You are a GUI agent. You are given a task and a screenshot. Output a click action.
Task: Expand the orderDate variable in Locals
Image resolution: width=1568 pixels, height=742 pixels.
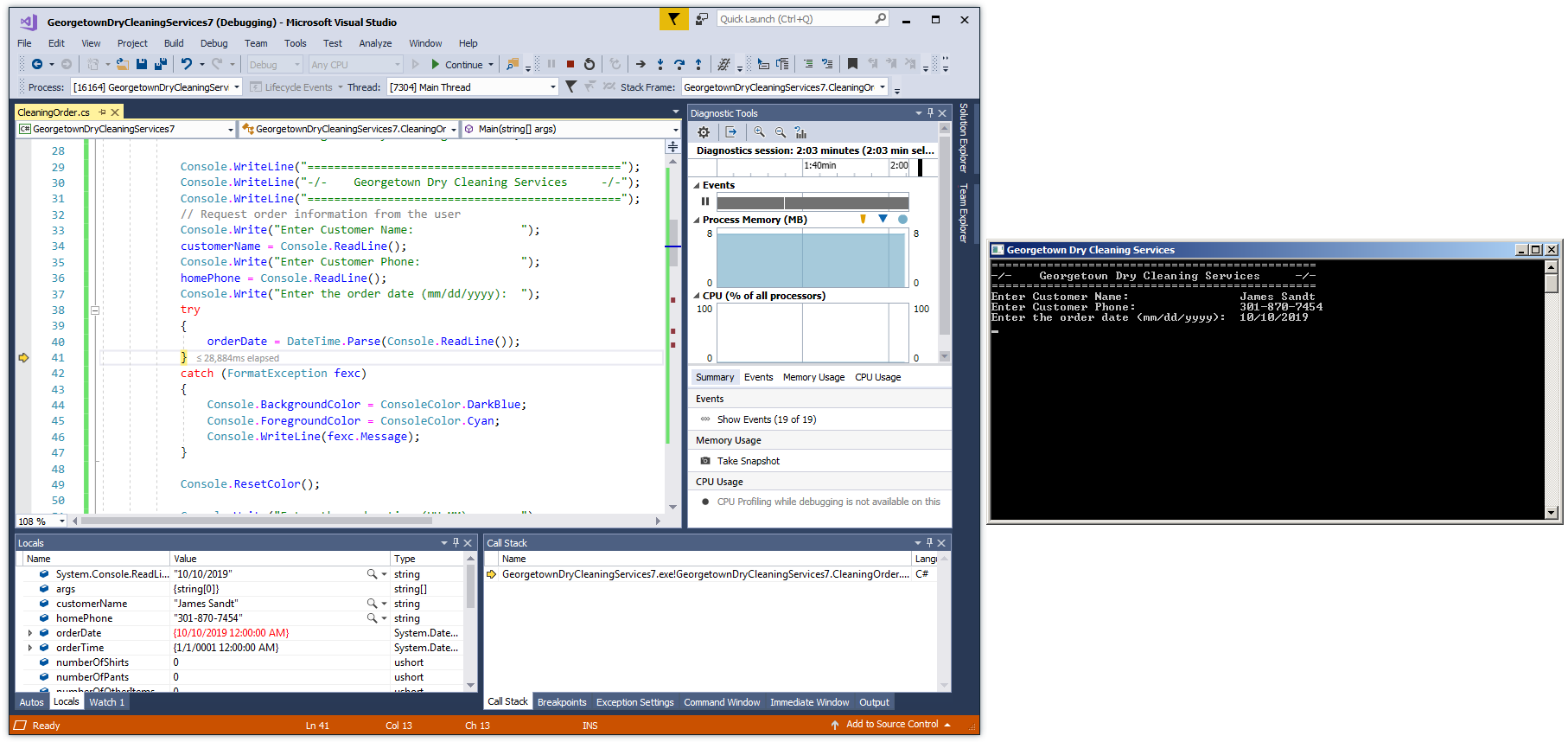tap(30, 633)
